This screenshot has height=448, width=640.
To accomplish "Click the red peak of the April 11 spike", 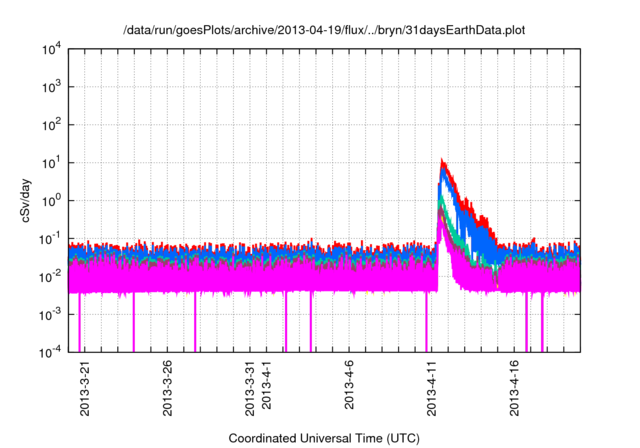I will coord(443,160).
